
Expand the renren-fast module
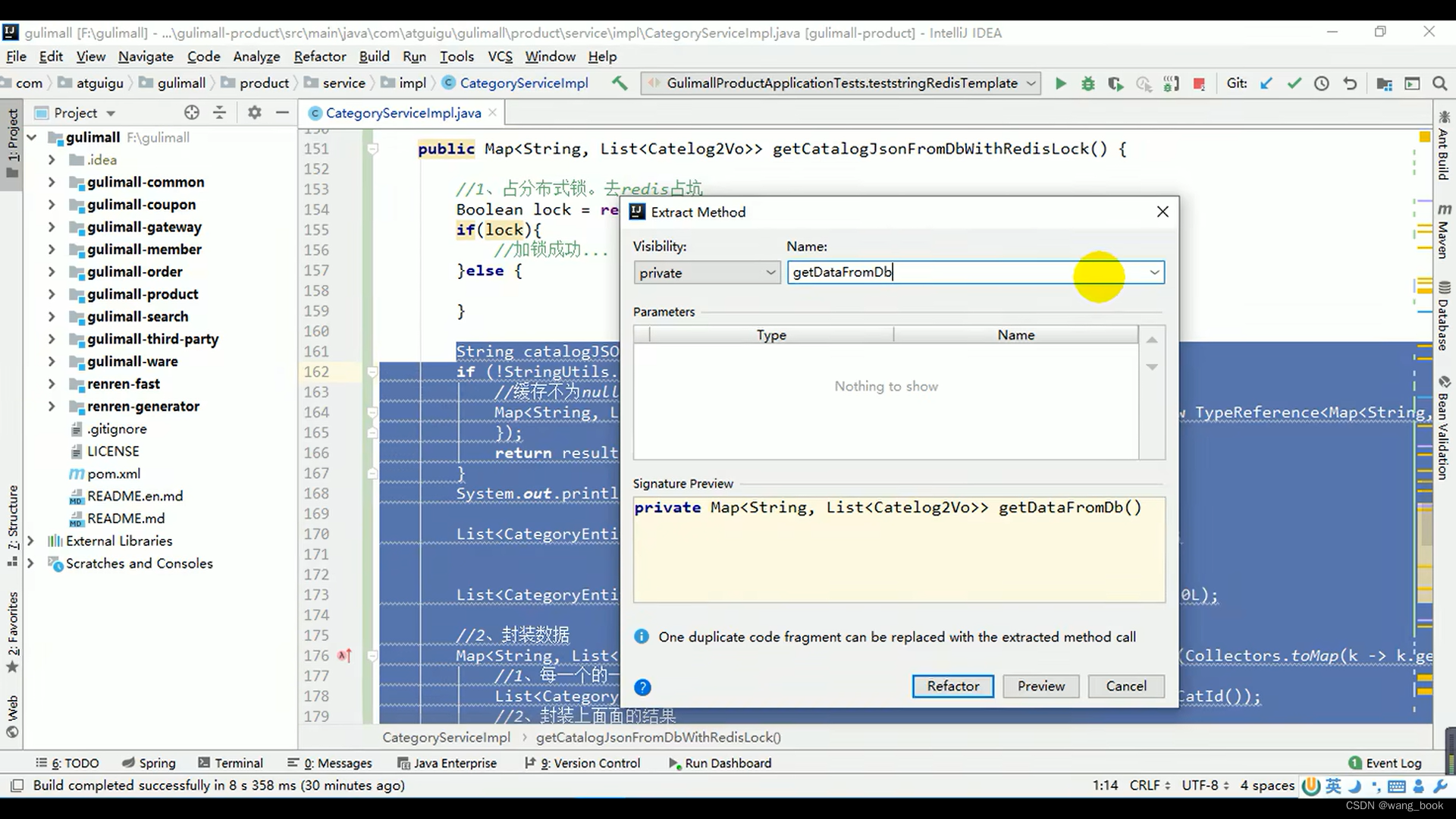52,384
